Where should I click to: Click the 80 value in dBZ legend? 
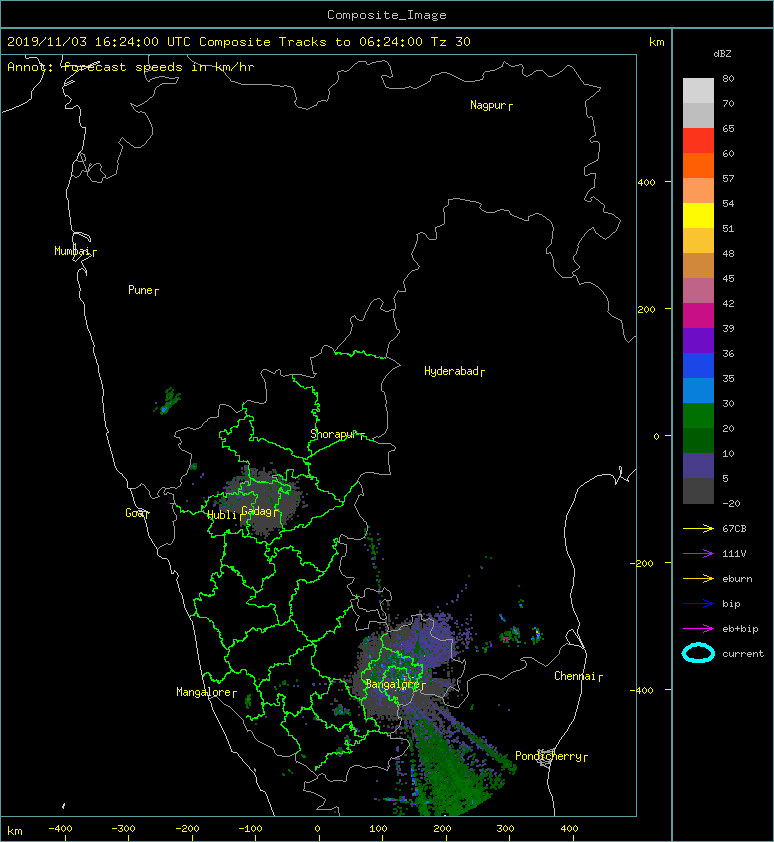point(728,78)
